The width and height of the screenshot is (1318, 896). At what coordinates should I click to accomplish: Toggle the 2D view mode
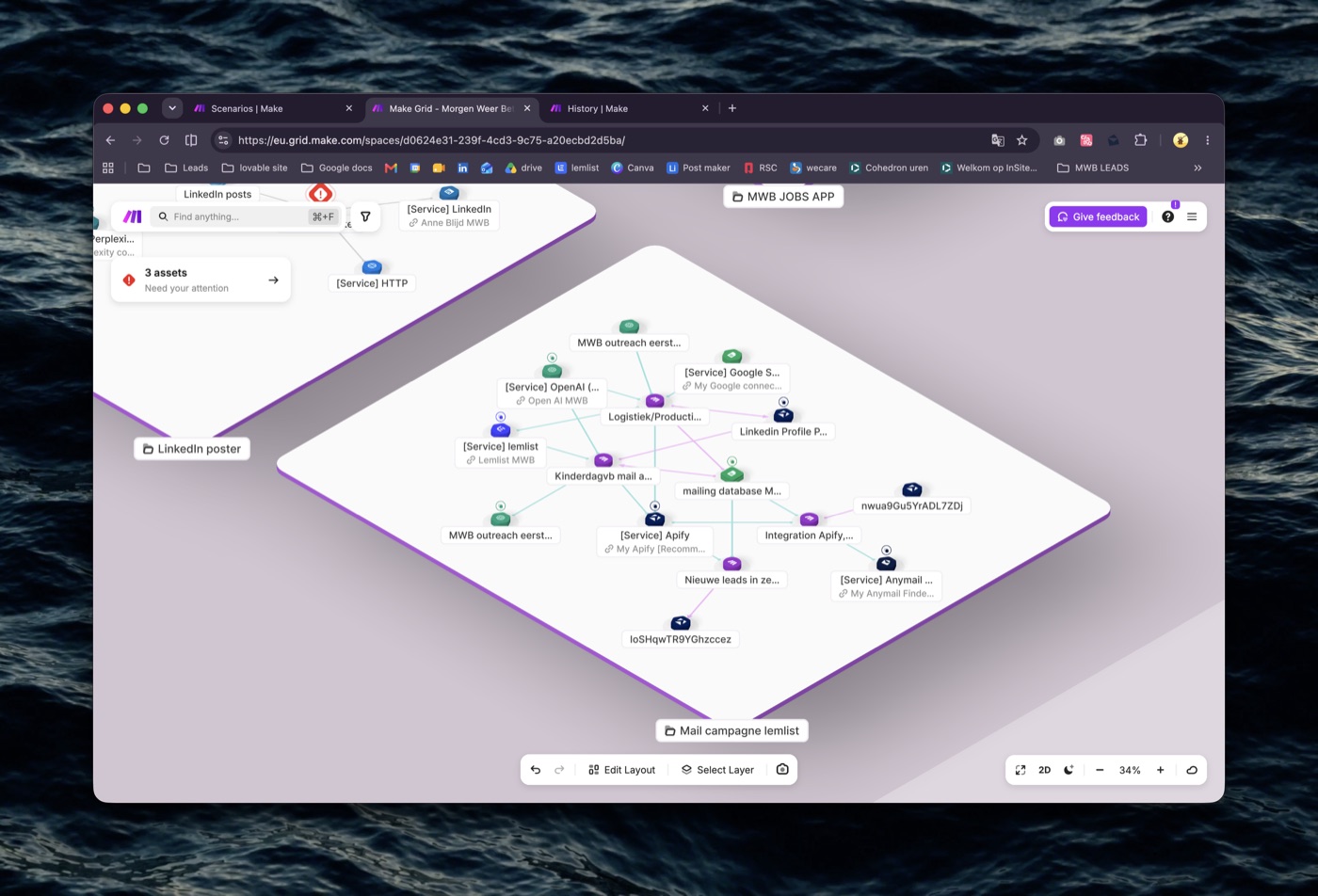click(1044, 770)
